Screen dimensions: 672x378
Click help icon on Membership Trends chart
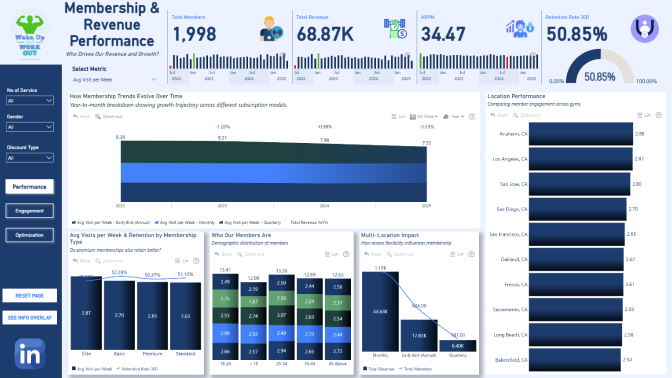click(x=472, y=117)
